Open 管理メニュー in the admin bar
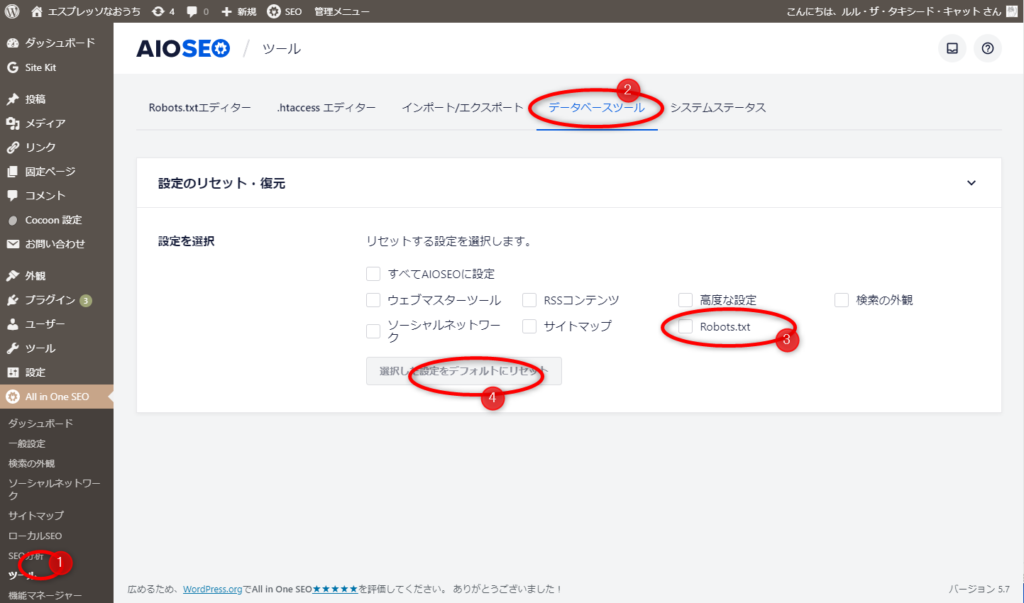The height and width of the screenshot is (603, 1024). 342,11
